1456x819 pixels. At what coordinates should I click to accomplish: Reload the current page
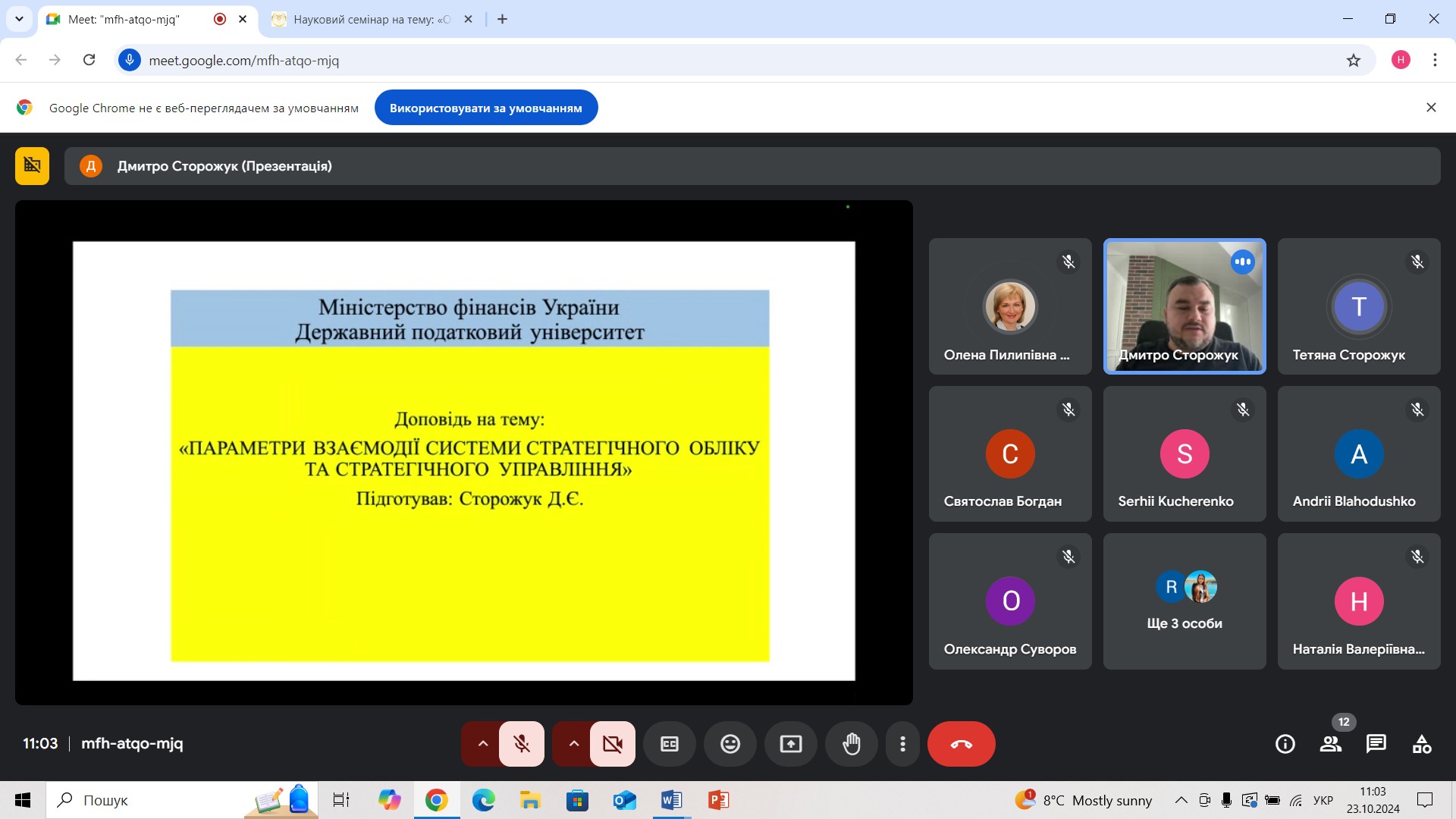tap(89, 60)
